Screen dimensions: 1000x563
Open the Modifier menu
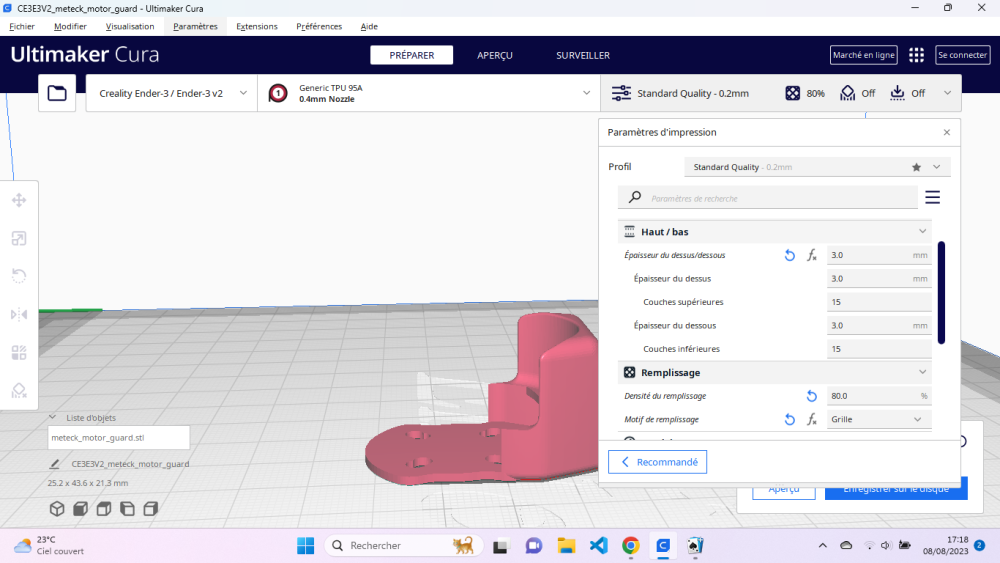[x=70, y=26]
